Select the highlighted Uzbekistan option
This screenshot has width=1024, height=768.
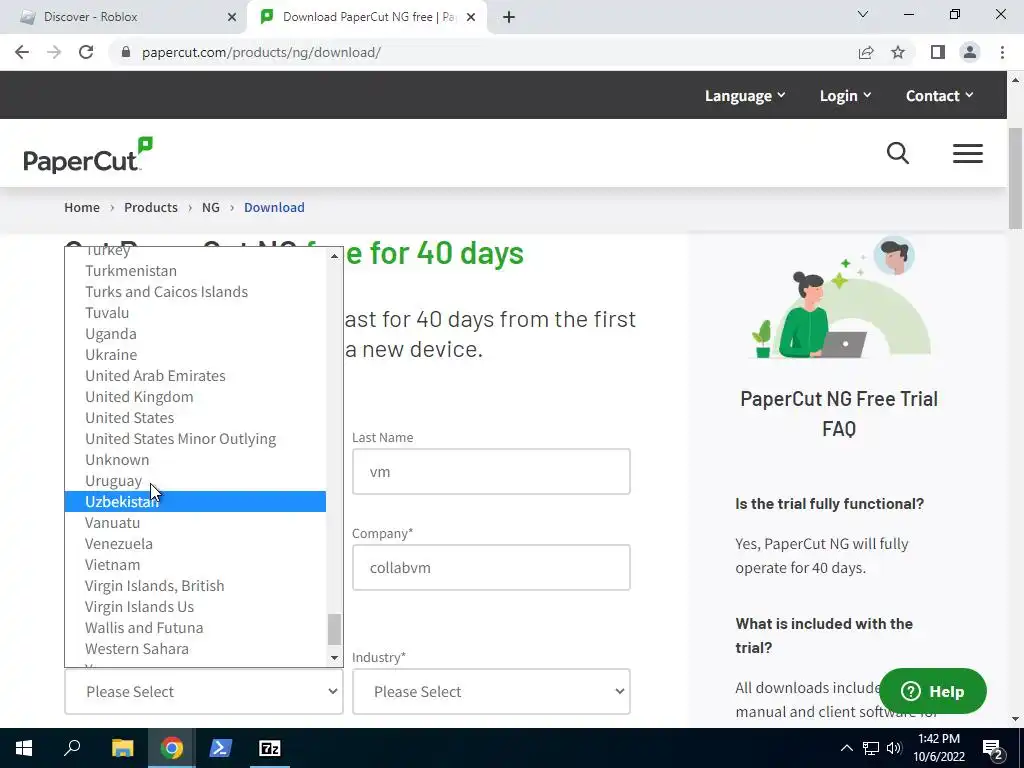click(195, 502)
